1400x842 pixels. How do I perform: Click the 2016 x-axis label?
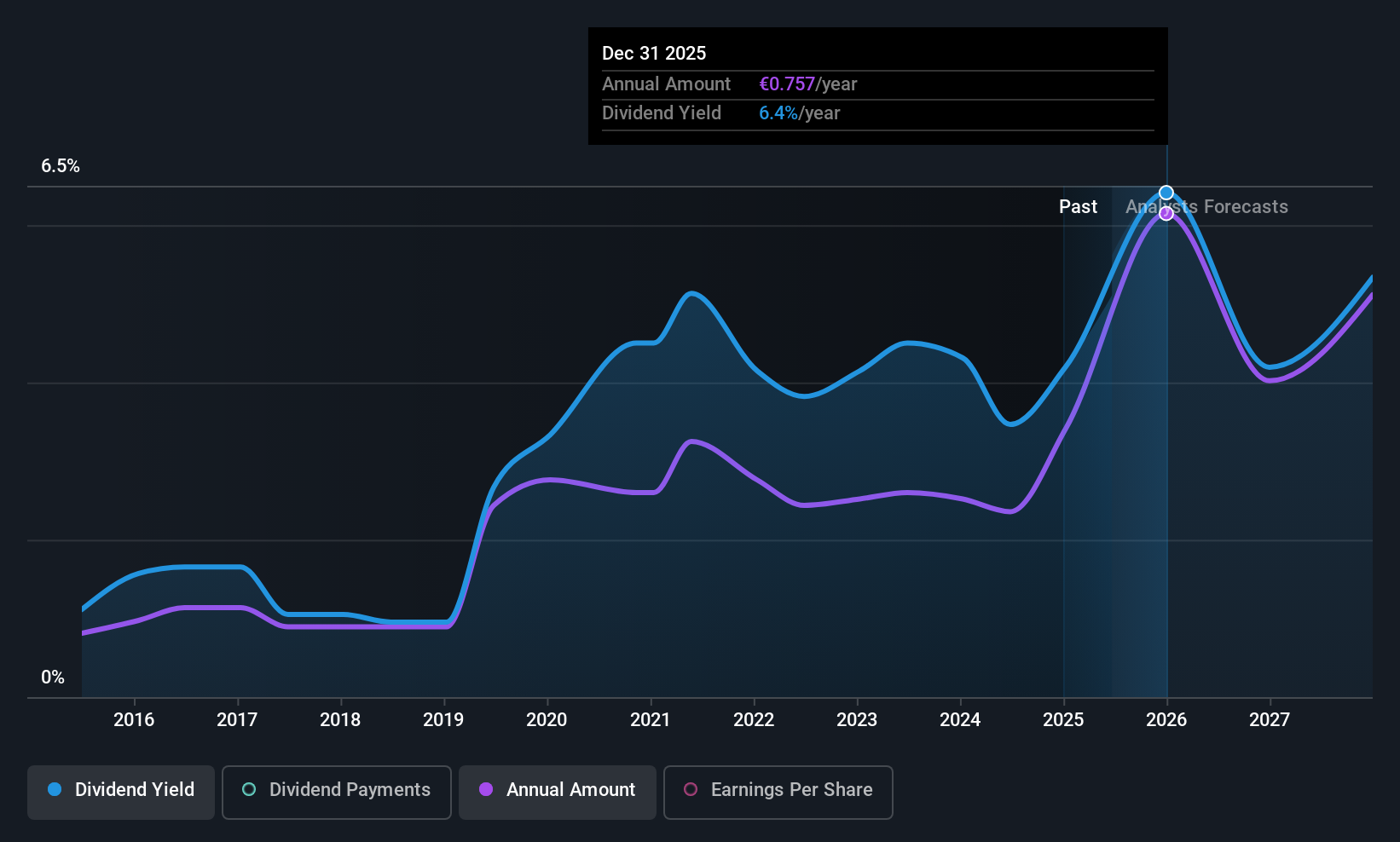pyautogui.click(x=134, y=720)
